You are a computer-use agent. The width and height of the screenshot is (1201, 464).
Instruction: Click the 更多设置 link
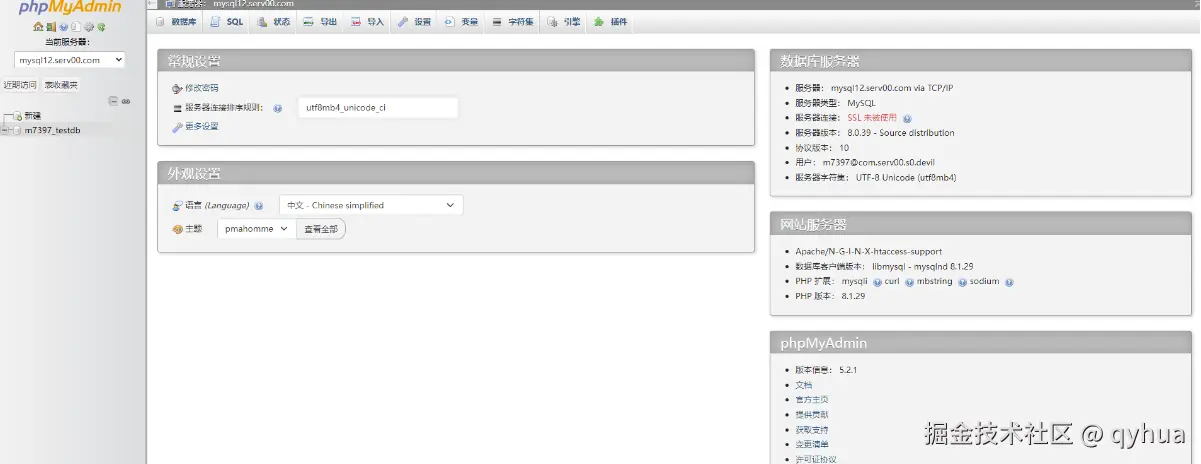[201, 126]
